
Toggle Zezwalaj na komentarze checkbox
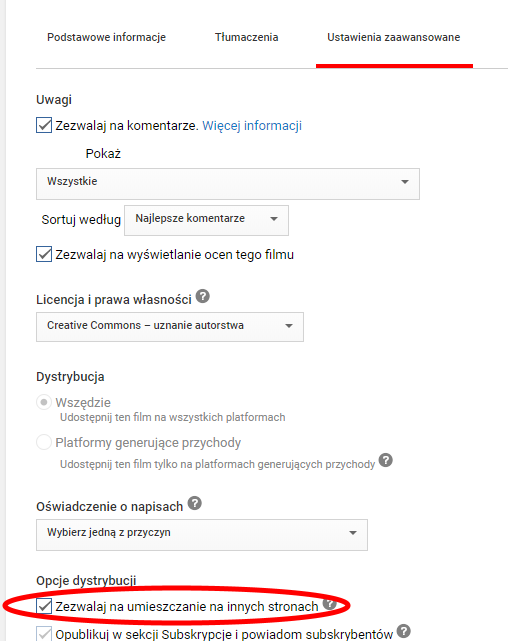tap(44, 125)
